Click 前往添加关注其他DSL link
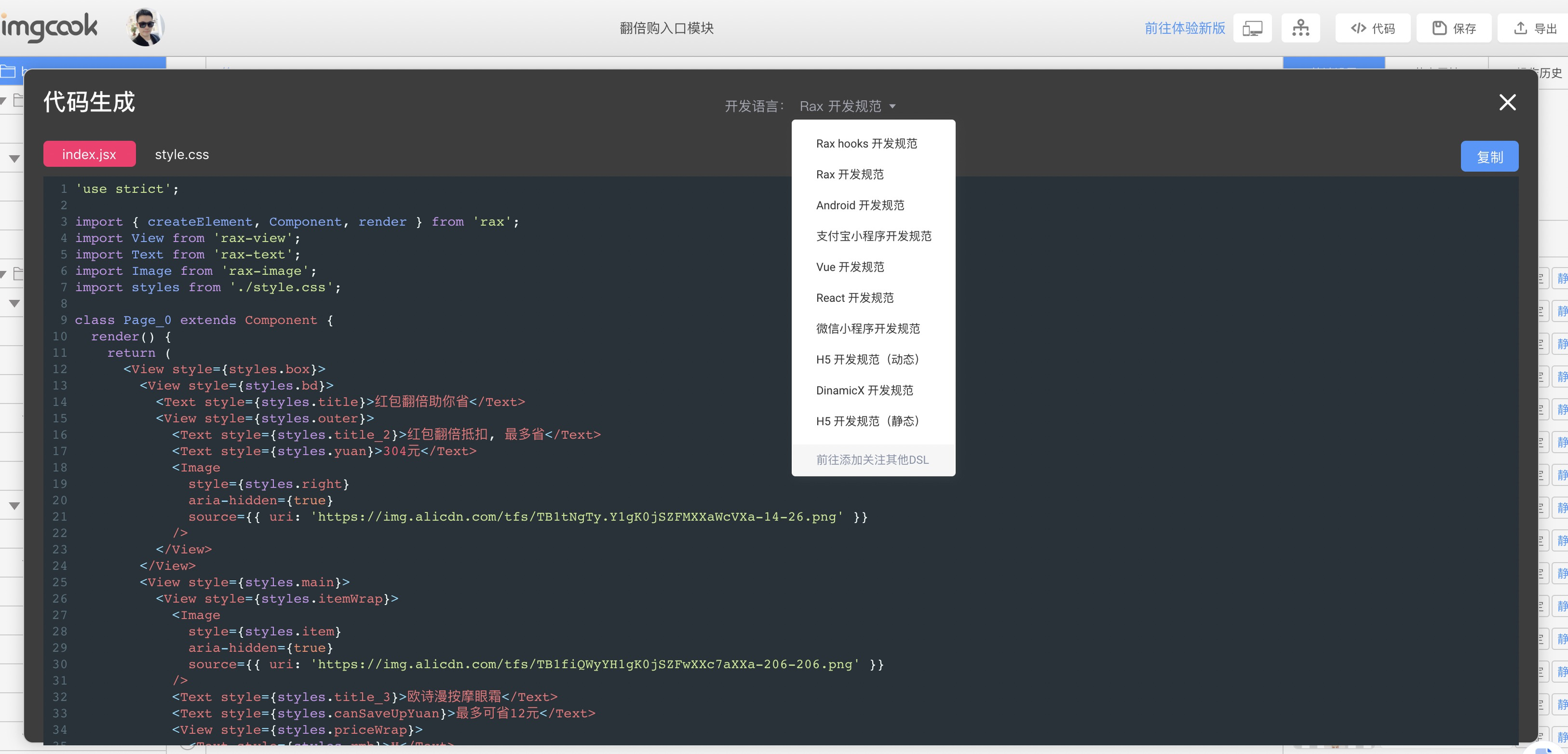This screenshot has width=1568, height=754. point(872,460)
